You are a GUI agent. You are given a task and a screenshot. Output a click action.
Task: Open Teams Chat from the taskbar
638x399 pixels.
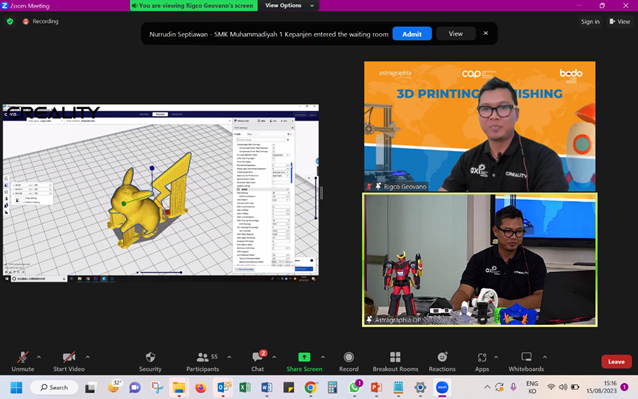point(135,388)
